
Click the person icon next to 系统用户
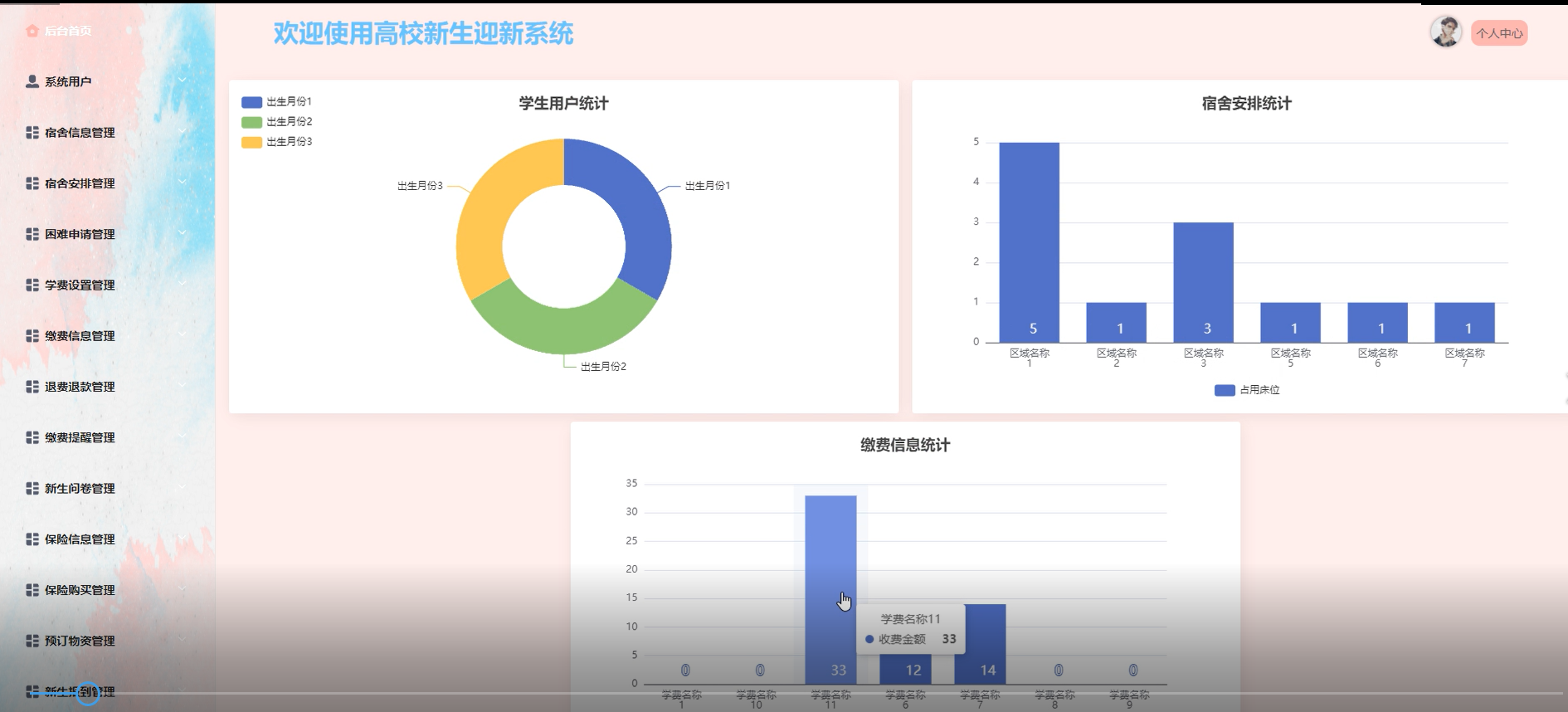click(x=32, y=81)
